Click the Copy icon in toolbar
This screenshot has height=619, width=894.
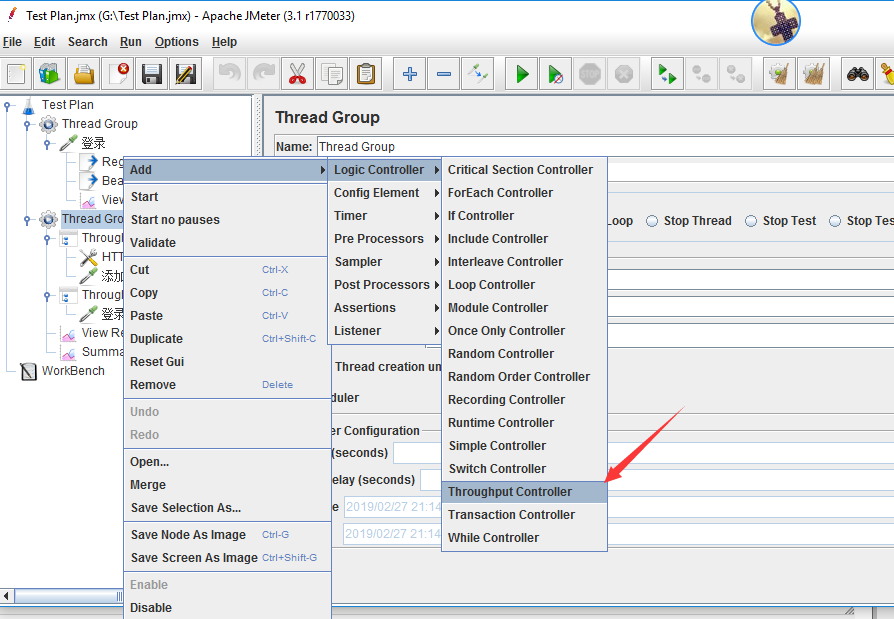coord(331,74)
